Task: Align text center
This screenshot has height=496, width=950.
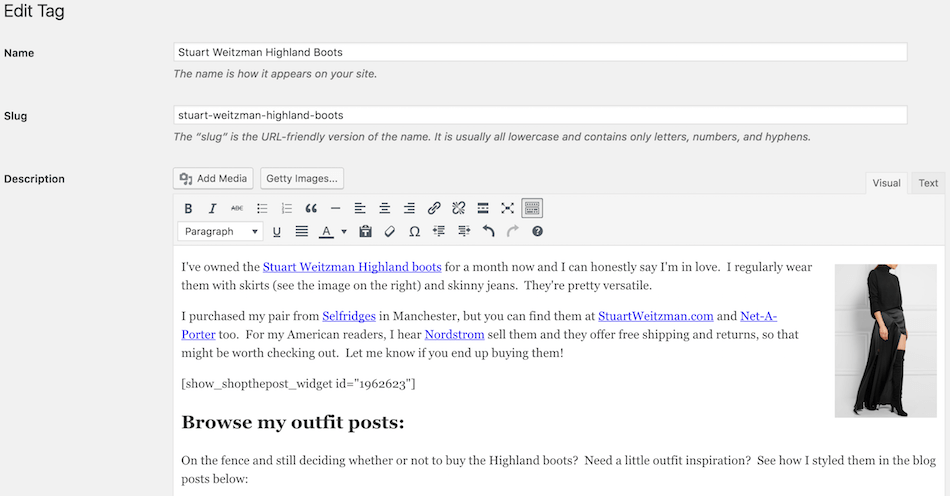Action: [385, 208]
